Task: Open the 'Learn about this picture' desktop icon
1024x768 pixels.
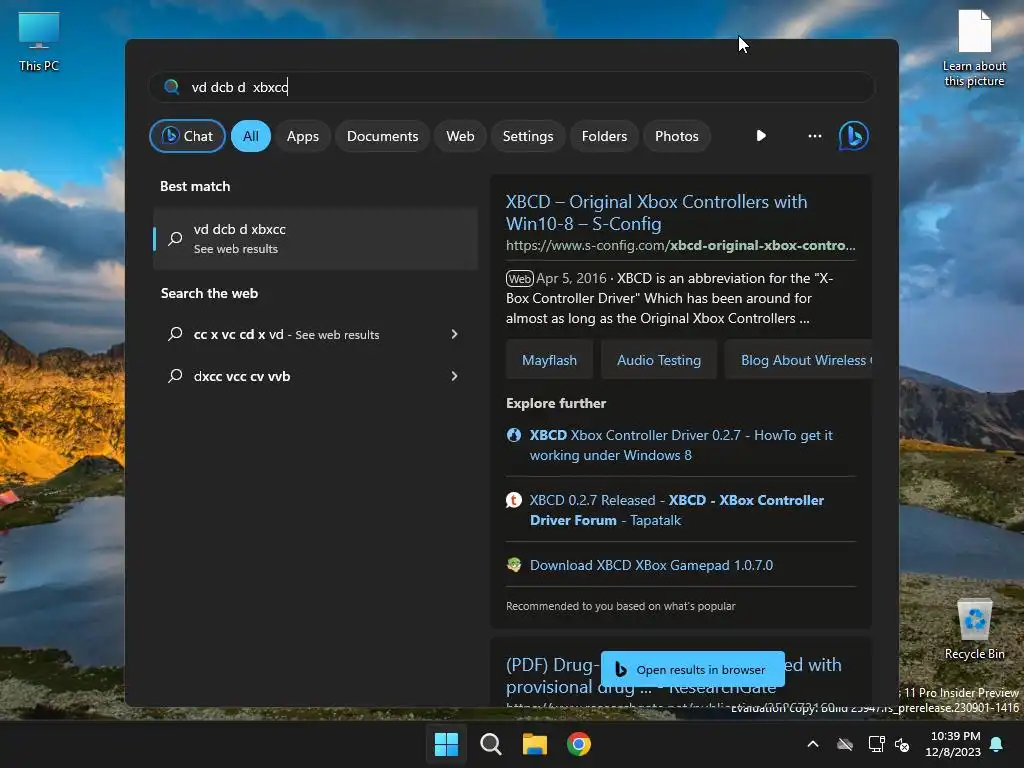Action: [974, 48]
